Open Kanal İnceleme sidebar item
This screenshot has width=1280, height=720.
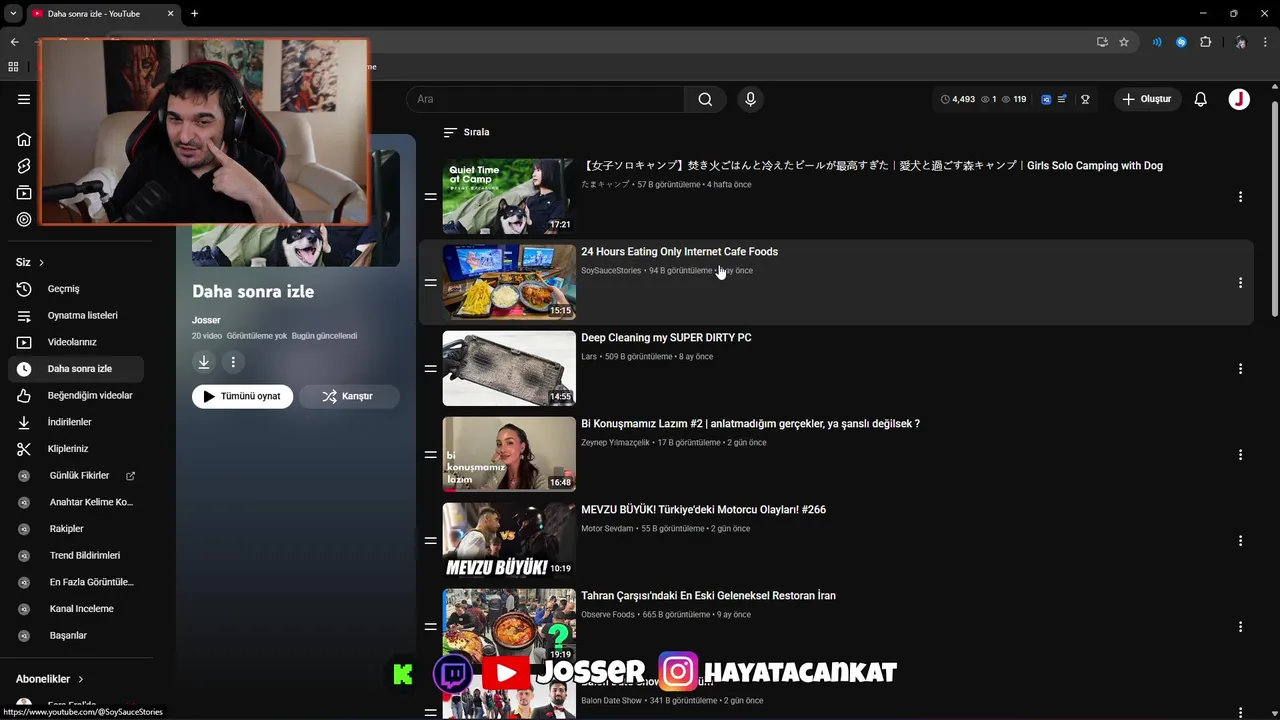point(76,609)
